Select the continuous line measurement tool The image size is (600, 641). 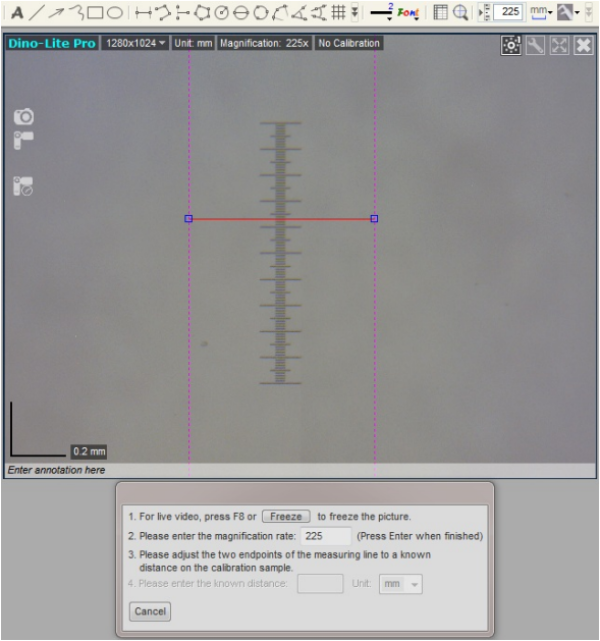tap(163, 13)
